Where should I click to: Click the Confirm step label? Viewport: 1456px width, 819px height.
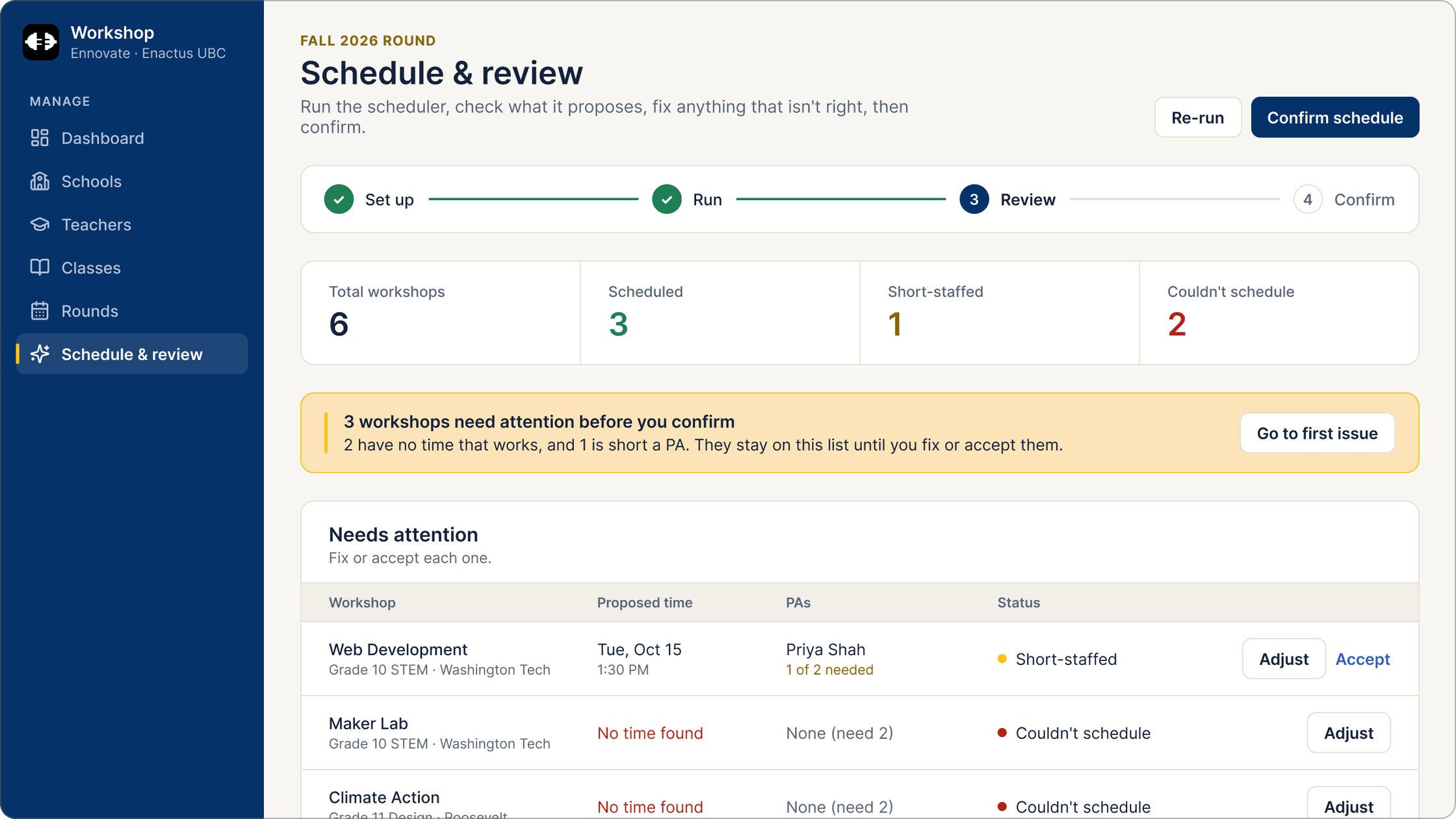tap(1364, 200)
